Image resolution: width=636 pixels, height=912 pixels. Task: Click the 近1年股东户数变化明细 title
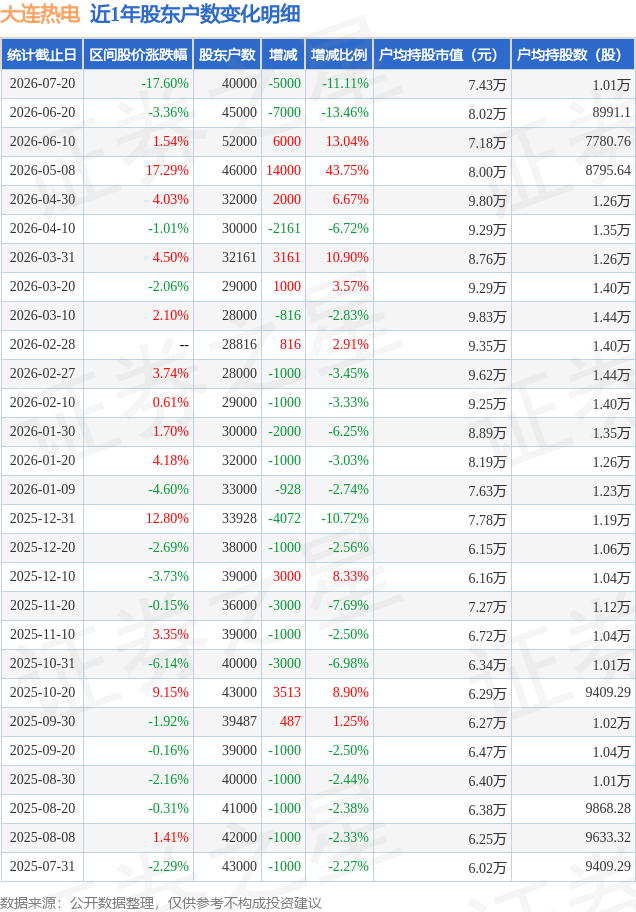tap(195, 14)
